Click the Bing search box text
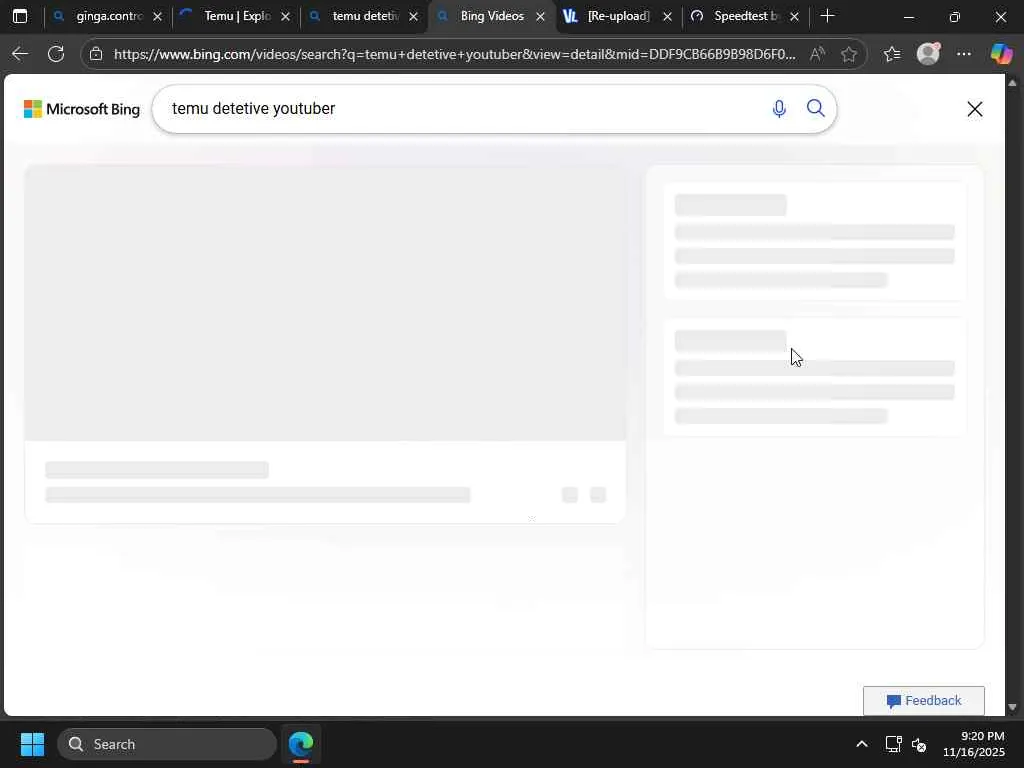Image resolution: width=1024 pixels, height=768 pixels. click(253, 108)
